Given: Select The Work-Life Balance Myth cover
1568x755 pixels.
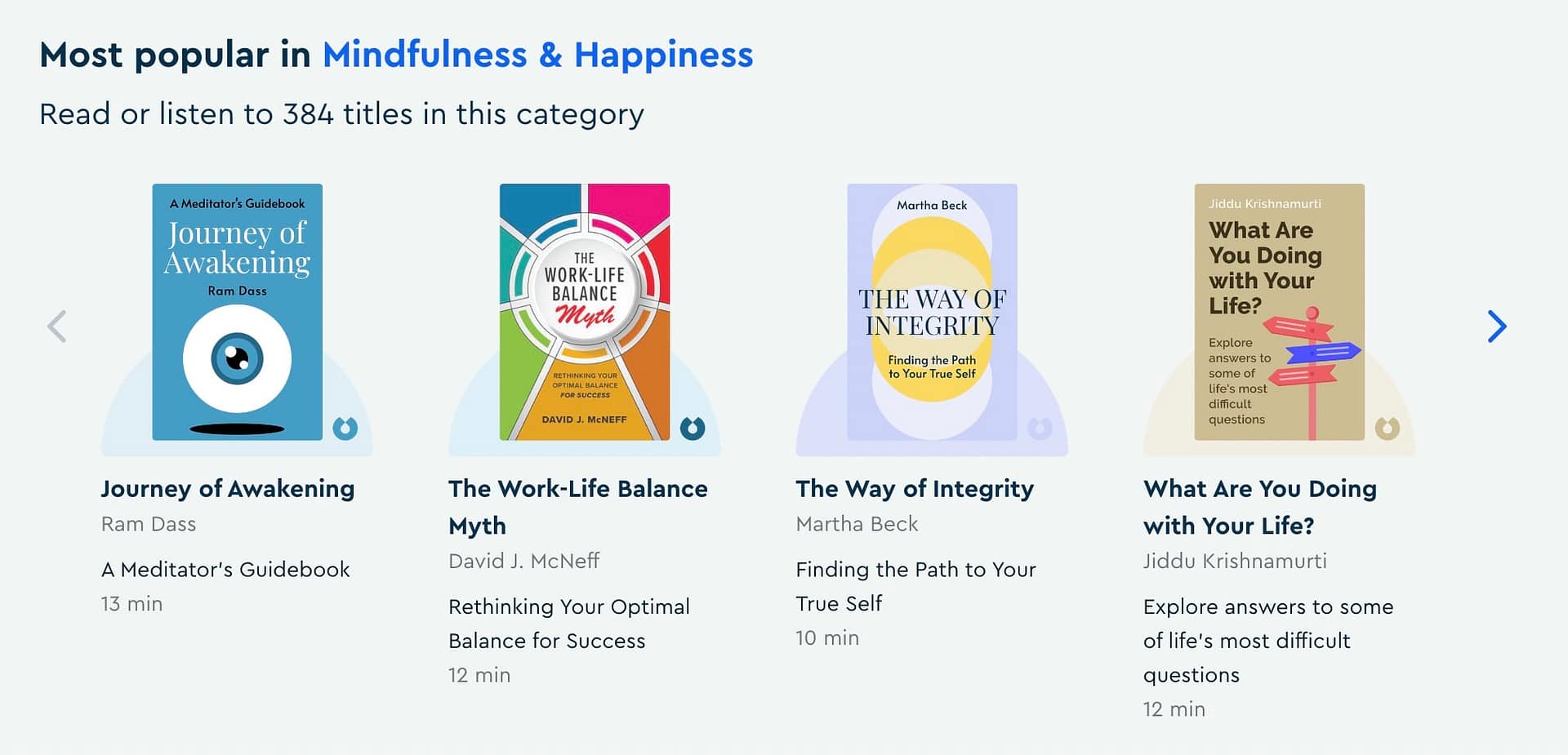Looking at the screenshot, I should (585, 312).
